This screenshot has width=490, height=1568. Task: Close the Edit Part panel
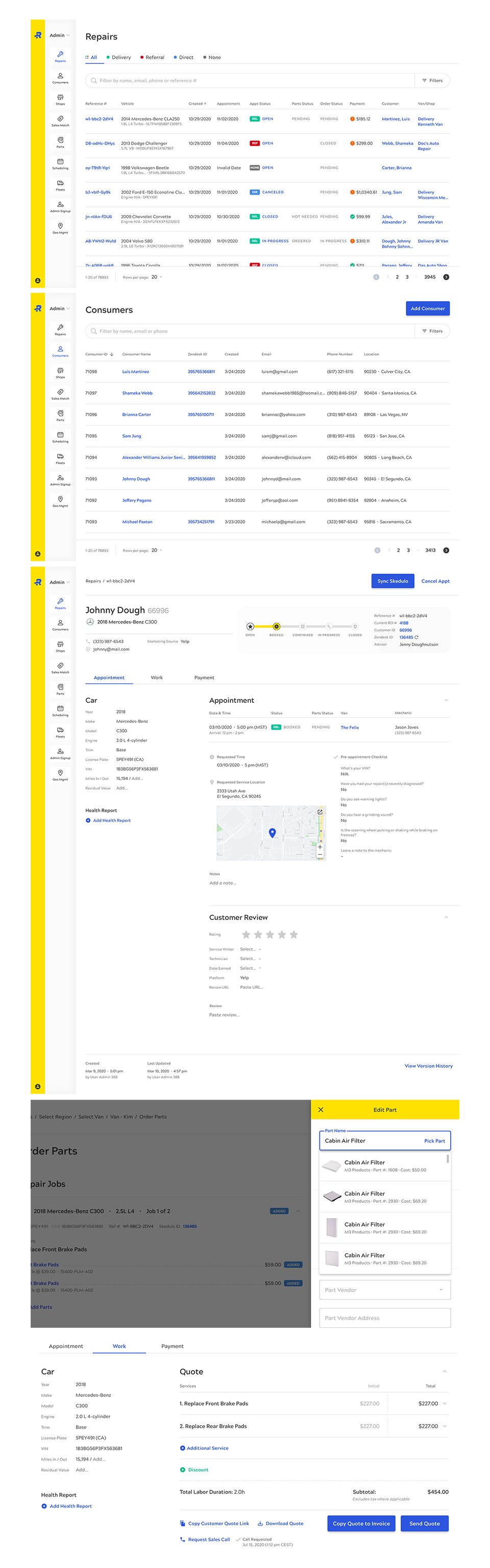point(321,1110)
